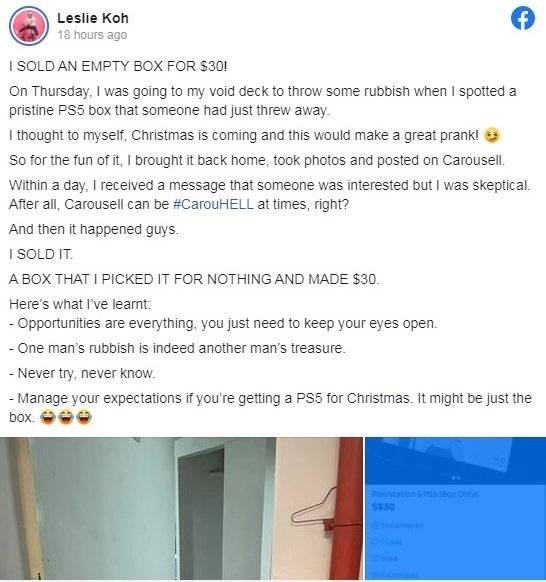Click the image carousel dots in listing
The height and width of the screenshot is (582, 546).
(x=456, y=478)
